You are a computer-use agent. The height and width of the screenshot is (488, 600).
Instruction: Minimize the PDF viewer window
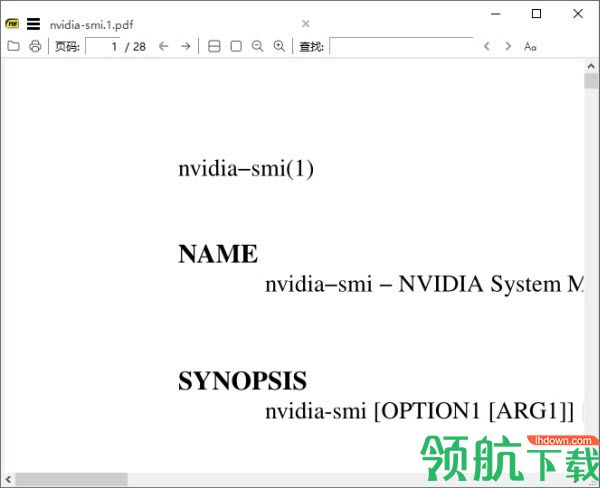point(496,14)
